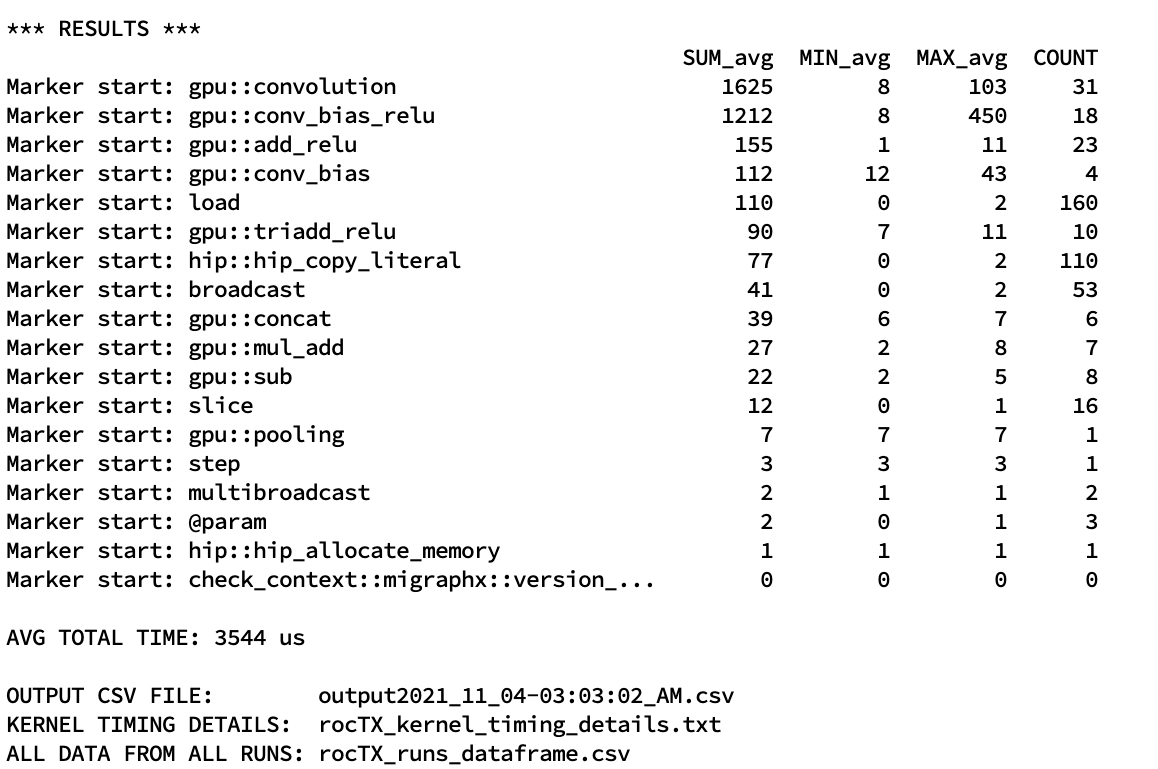Click the SUM_avg column header
Viewport: 1158px width, 769px height.
(728, 58)
